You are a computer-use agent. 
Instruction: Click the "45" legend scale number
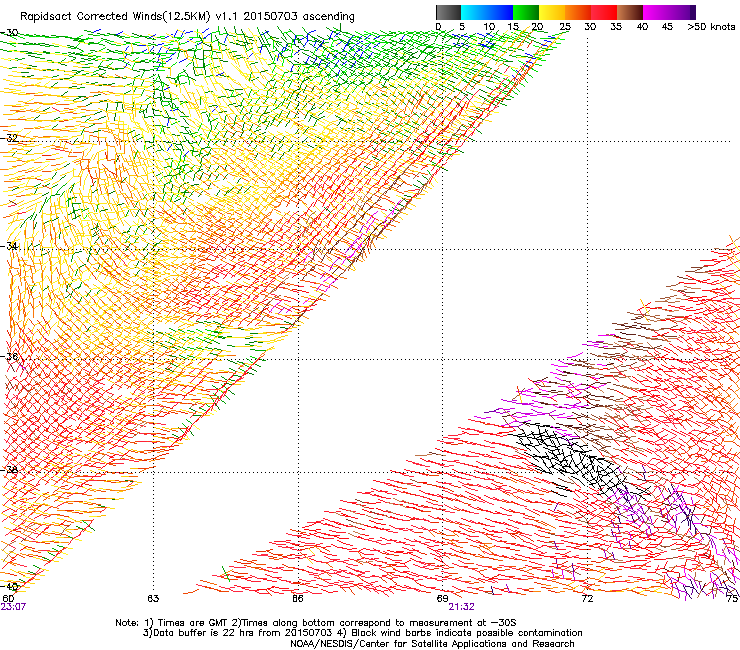[x=667, y=27]
